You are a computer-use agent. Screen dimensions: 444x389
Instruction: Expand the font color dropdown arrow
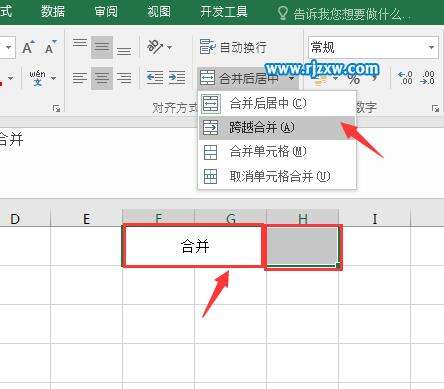click(10, 78)
